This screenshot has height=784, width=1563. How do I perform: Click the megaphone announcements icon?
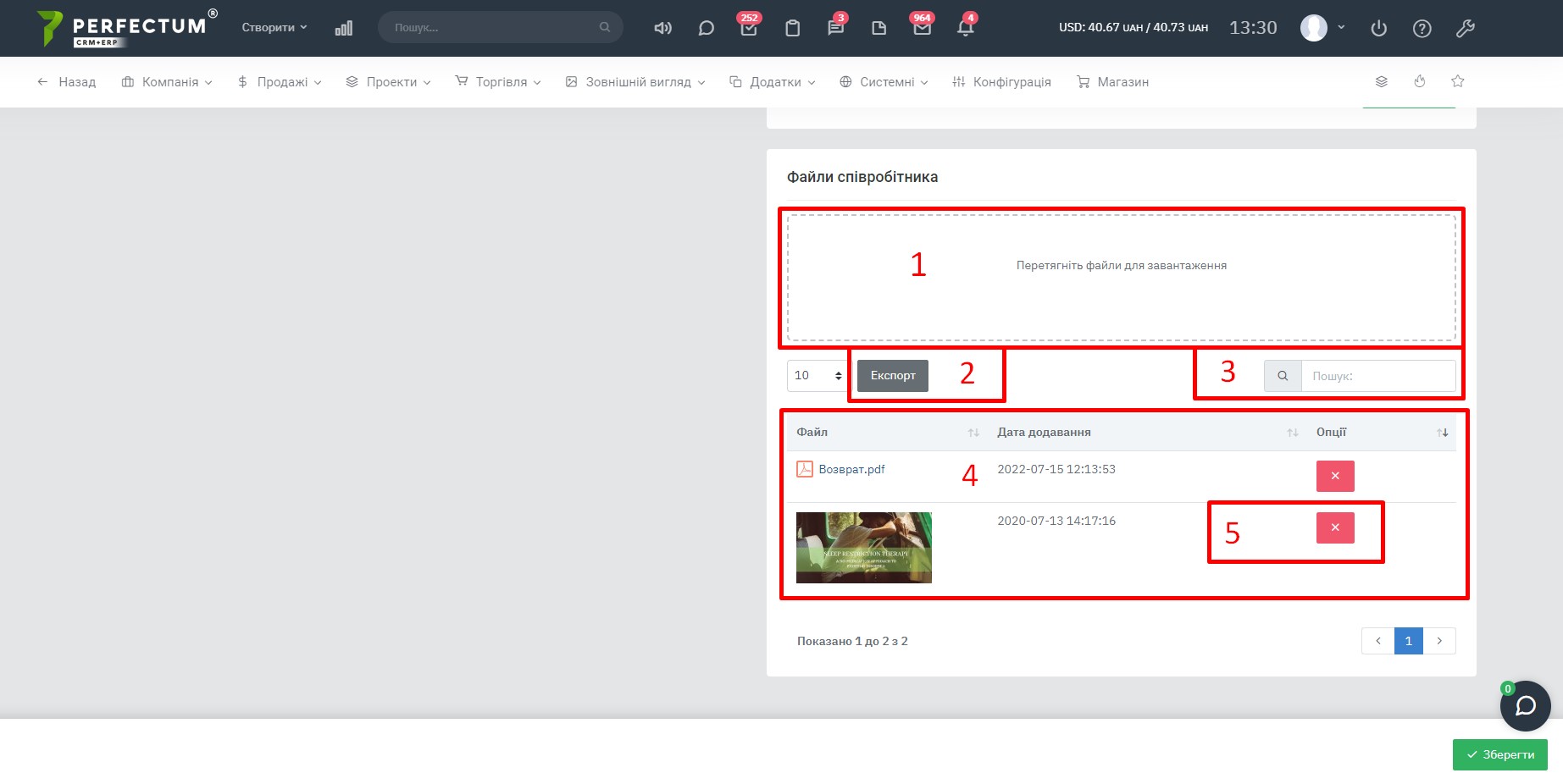tap(662, 28)
